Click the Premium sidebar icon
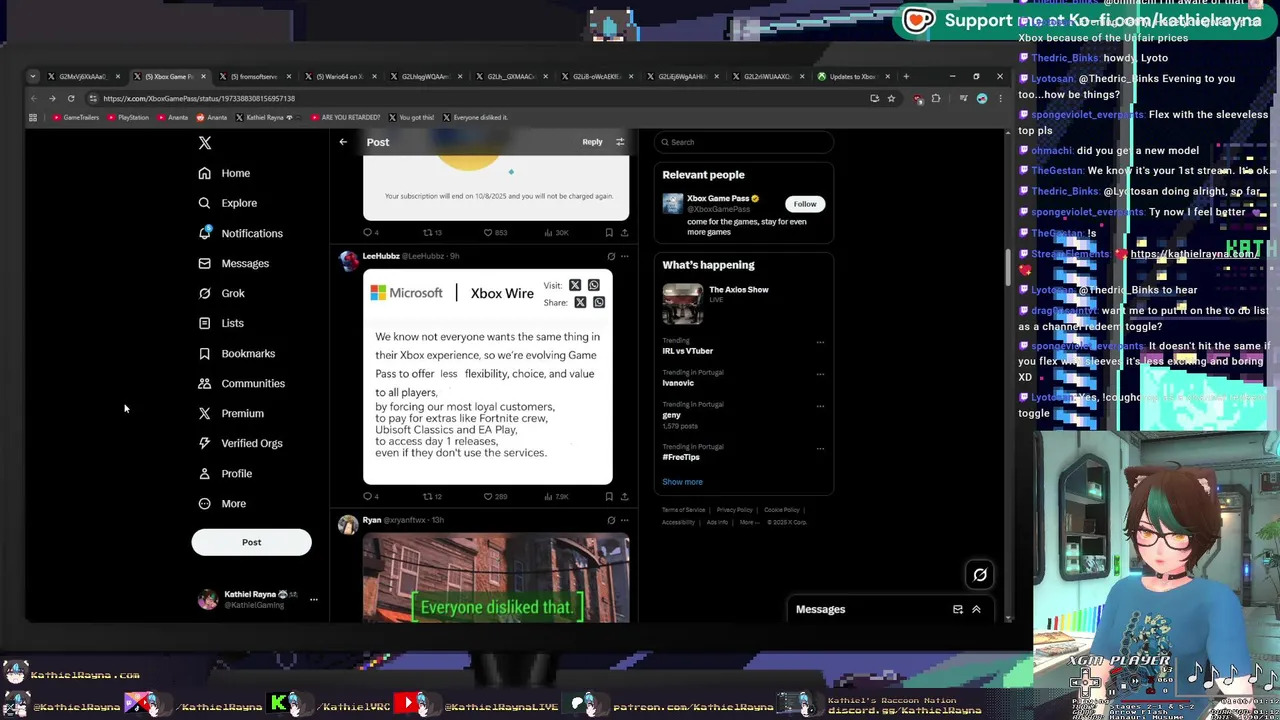The width and height of the screenshot is (1280, 720). [x=204, y=413]
